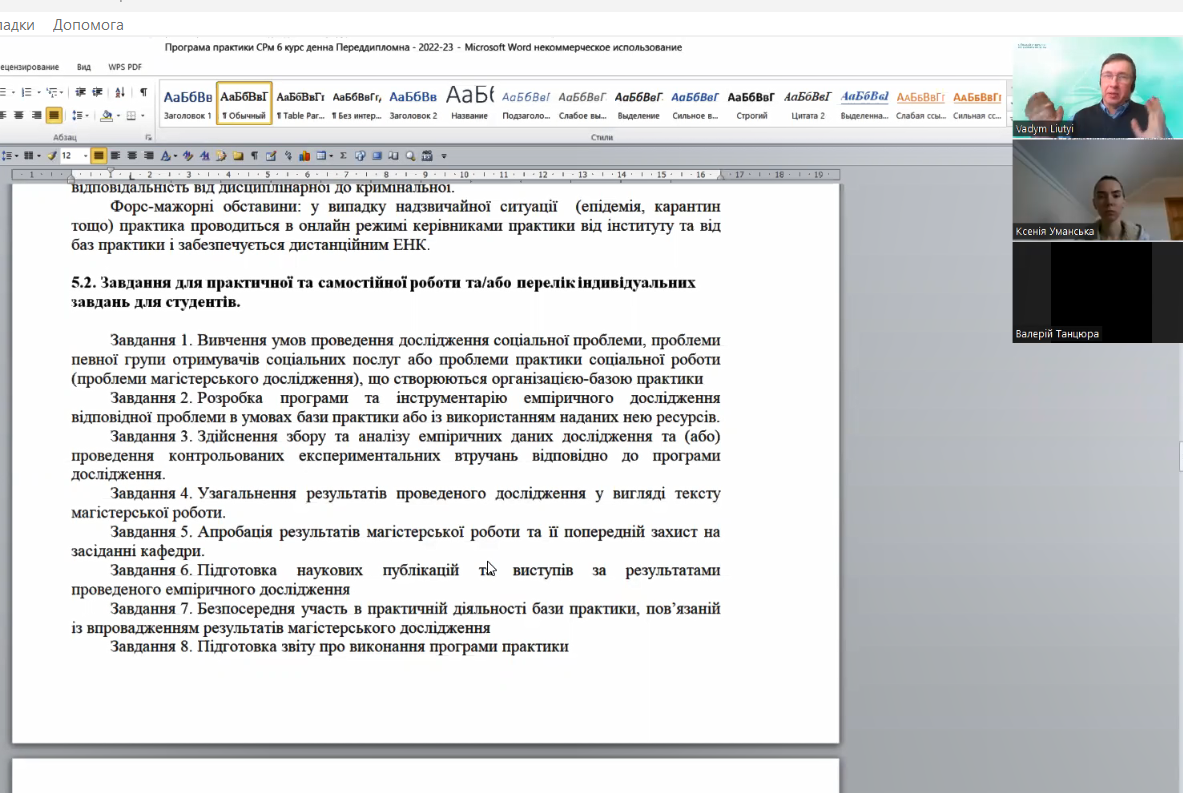Toggle the show paragraph marks icon in ribbon
Viewport: 1183px width, 793px height.
click(143, 92)
